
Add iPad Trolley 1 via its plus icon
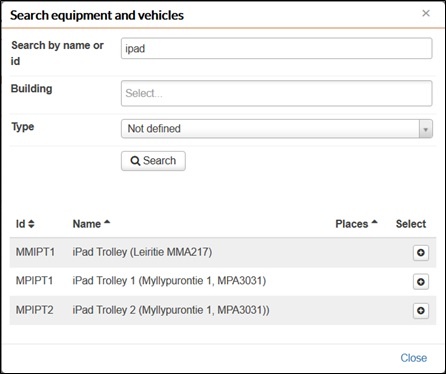tap(421, 282)
